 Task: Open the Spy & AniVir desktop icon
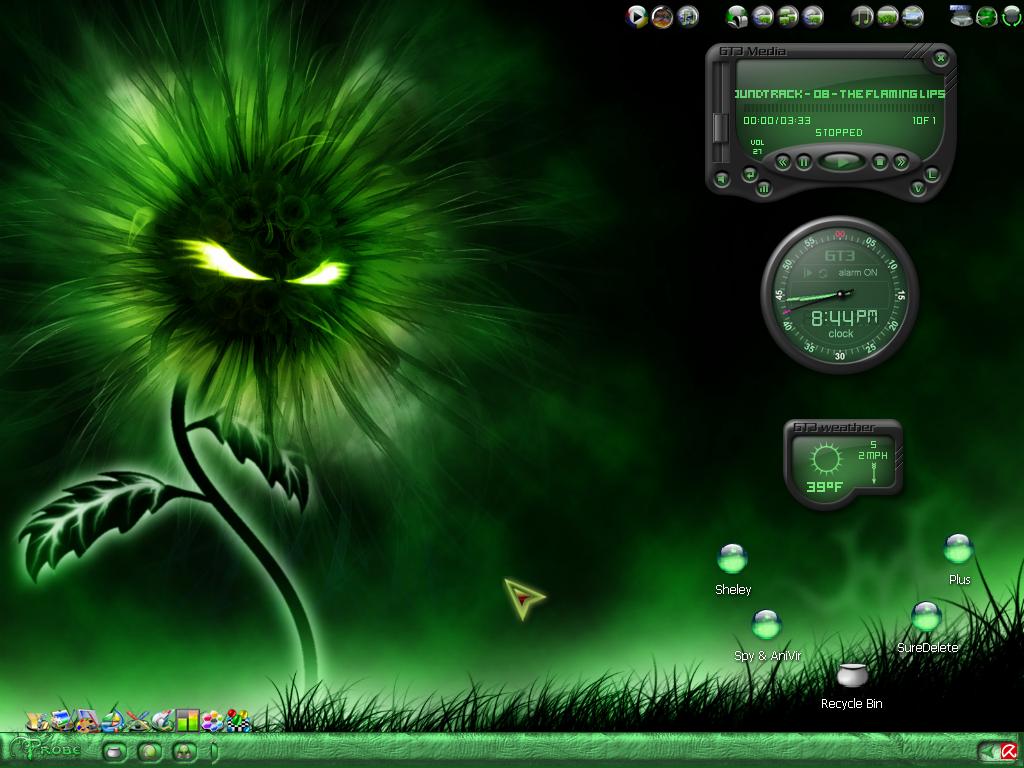point(767,625)
